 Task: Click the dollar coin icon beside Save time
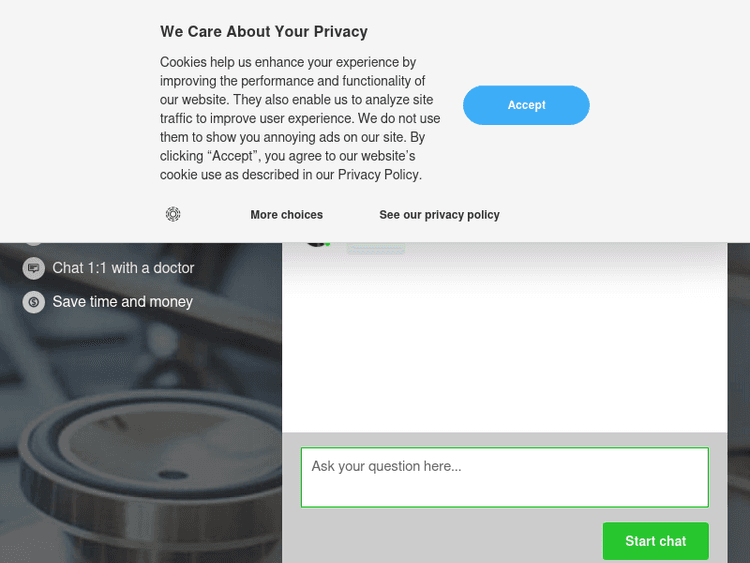click(34, 302)
